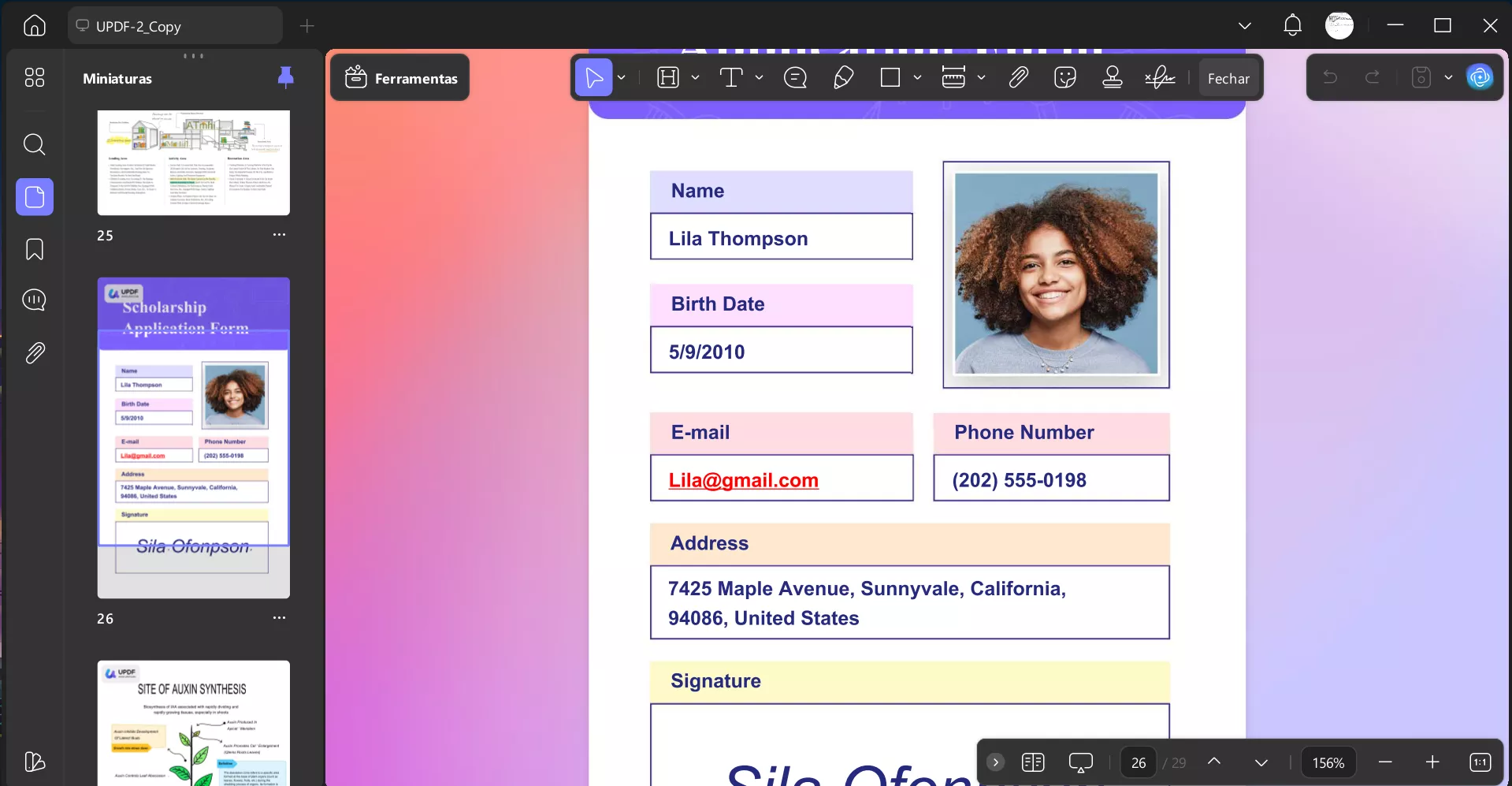Open the sticker tool in toolbar
The width and height of the screenshot is (1512, 786).
[x=1064, y=77]
